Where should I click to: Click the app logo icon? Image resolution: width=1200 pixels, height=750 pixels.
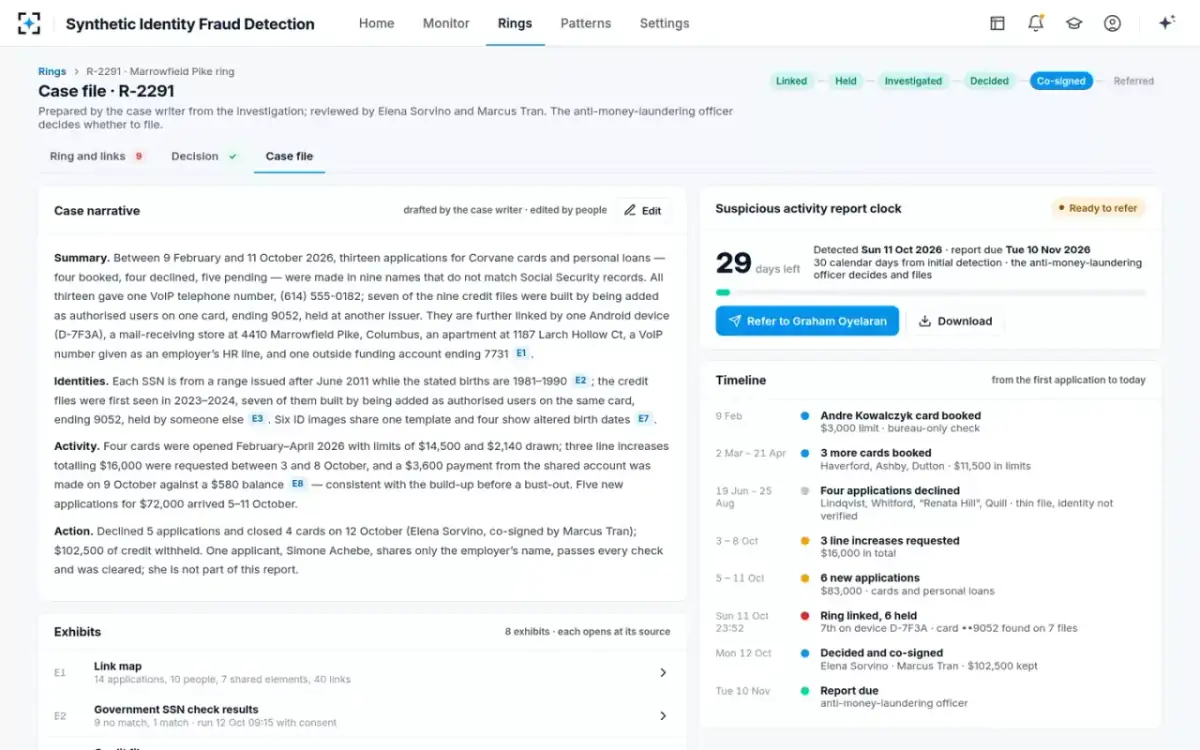pyautogui.click(x=29, y=23)
